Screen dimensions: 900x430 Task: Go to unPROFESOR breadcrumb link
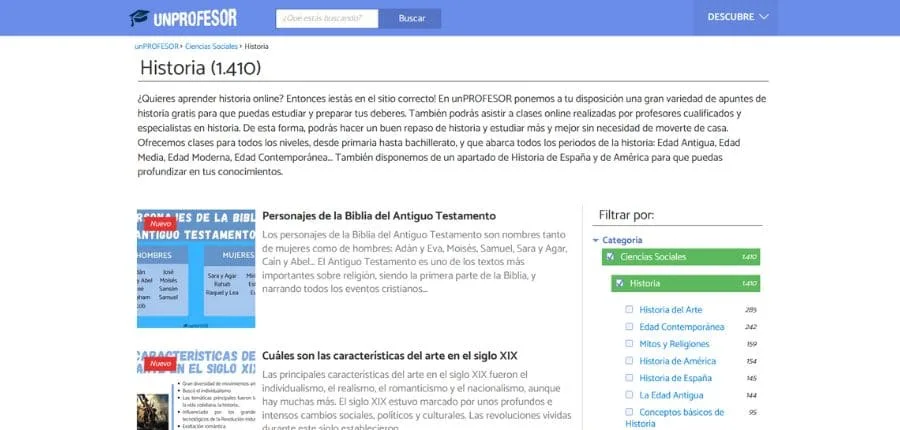coord(157,46)
